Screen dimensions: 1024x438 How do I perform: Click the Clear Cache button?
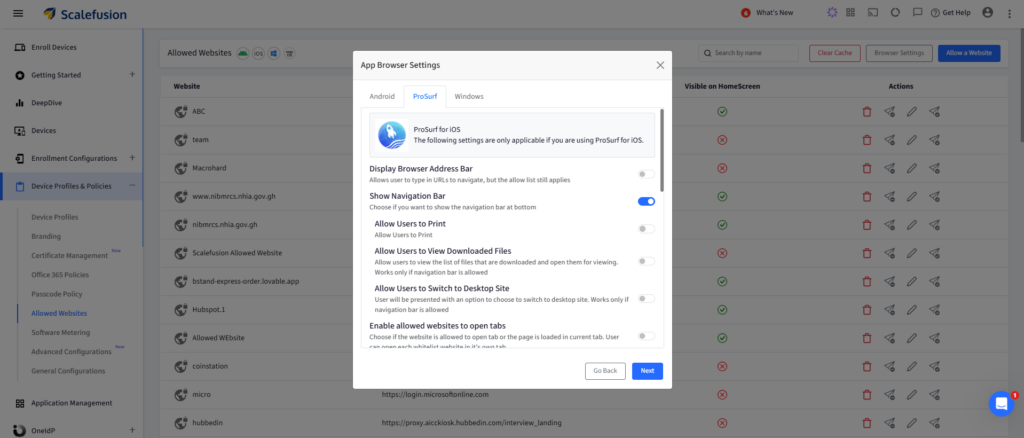tap(834, 53)
